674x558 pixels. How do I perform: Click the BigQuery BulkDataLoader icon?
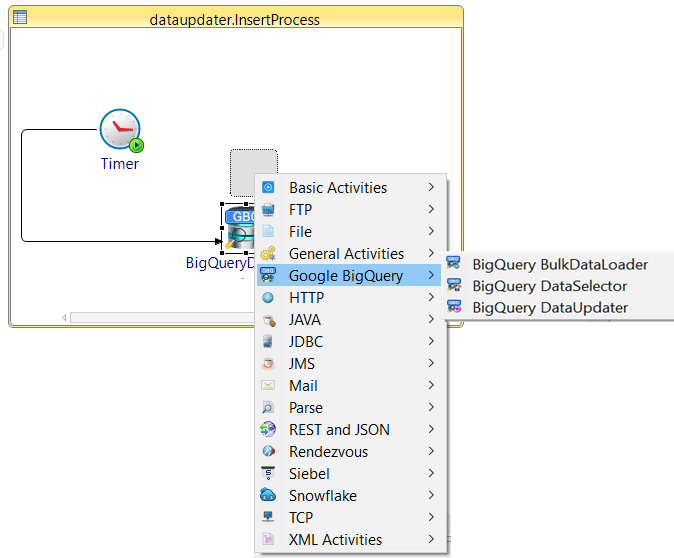coord(454,265)
